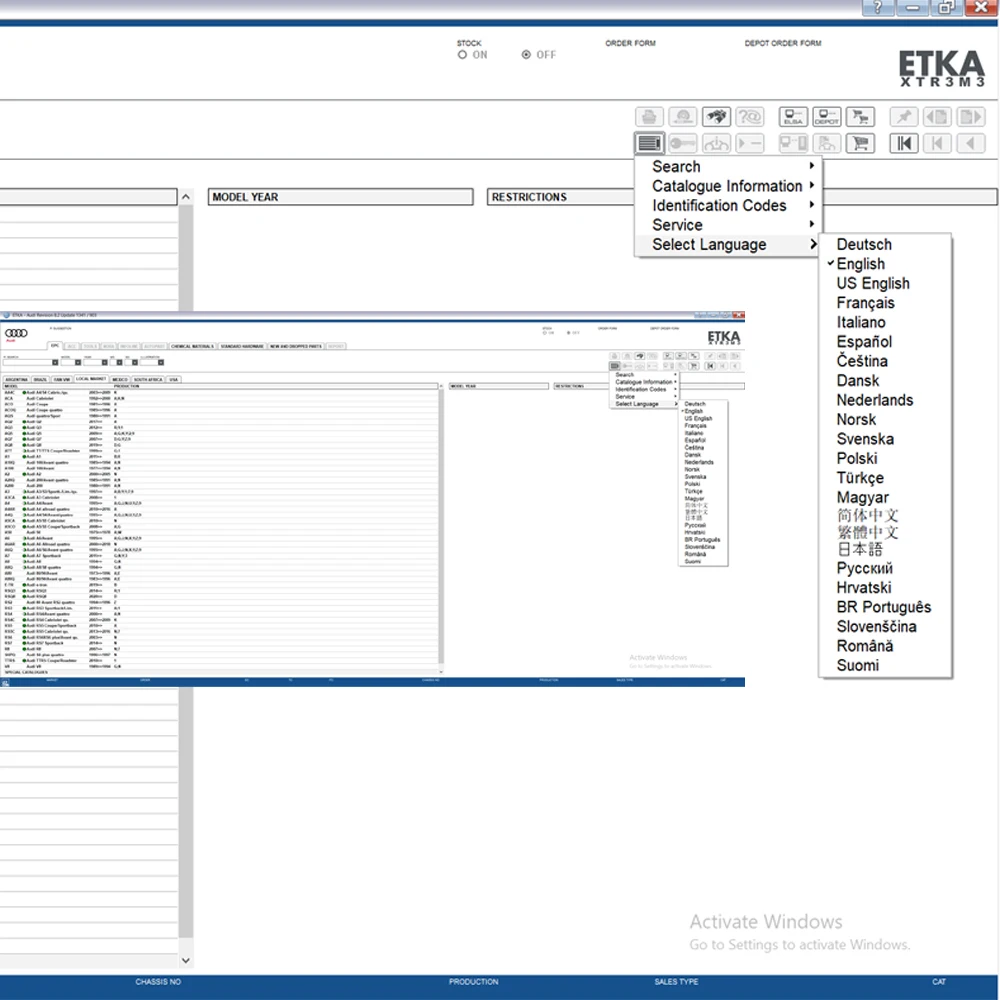Viewport: 1000px width, 1000px height.
Task: Choose Japanese 日本語 language
Action: pos(859,550)
